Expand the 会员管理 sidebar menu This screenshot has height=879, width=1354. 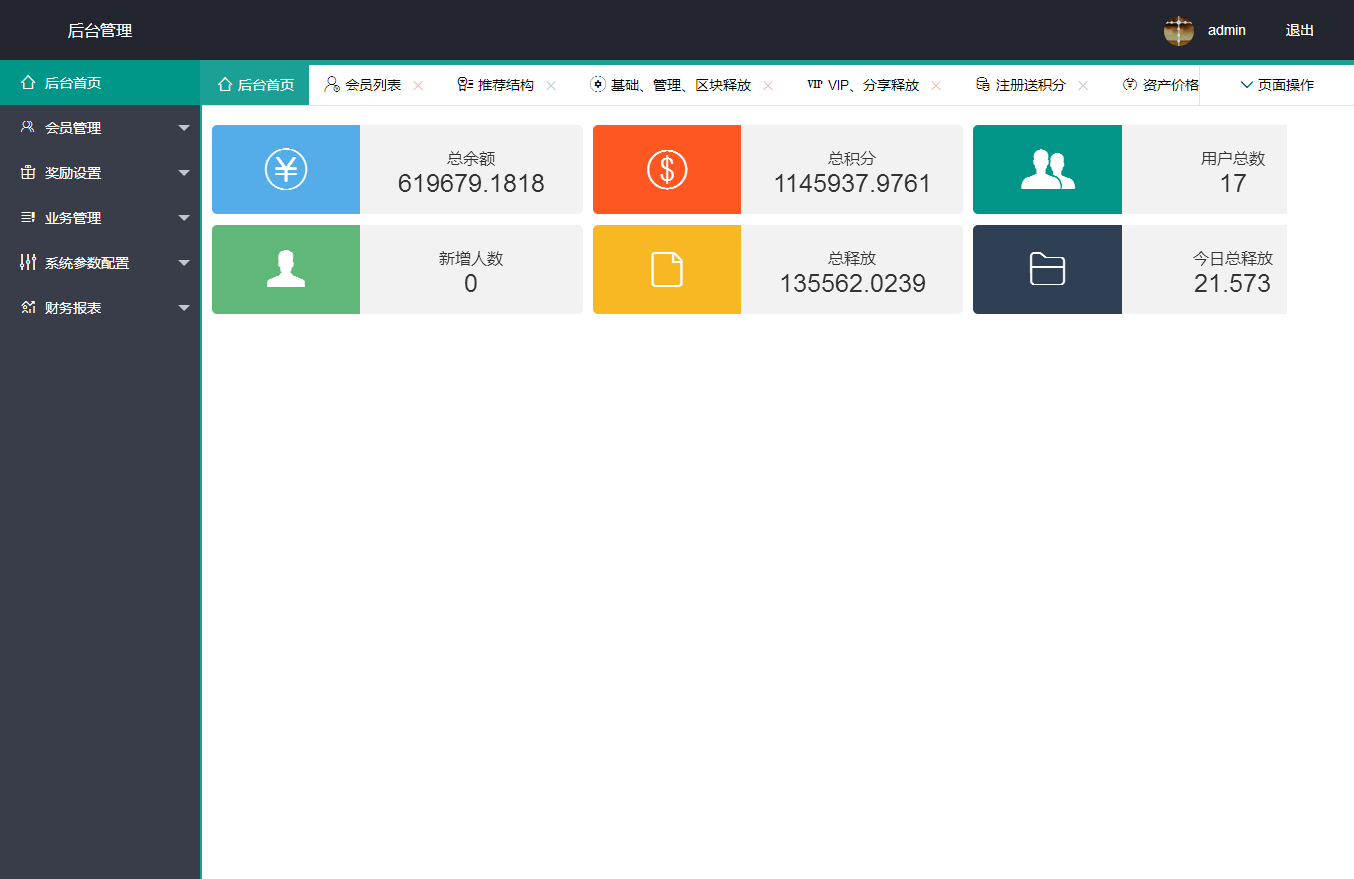[100, 128]
